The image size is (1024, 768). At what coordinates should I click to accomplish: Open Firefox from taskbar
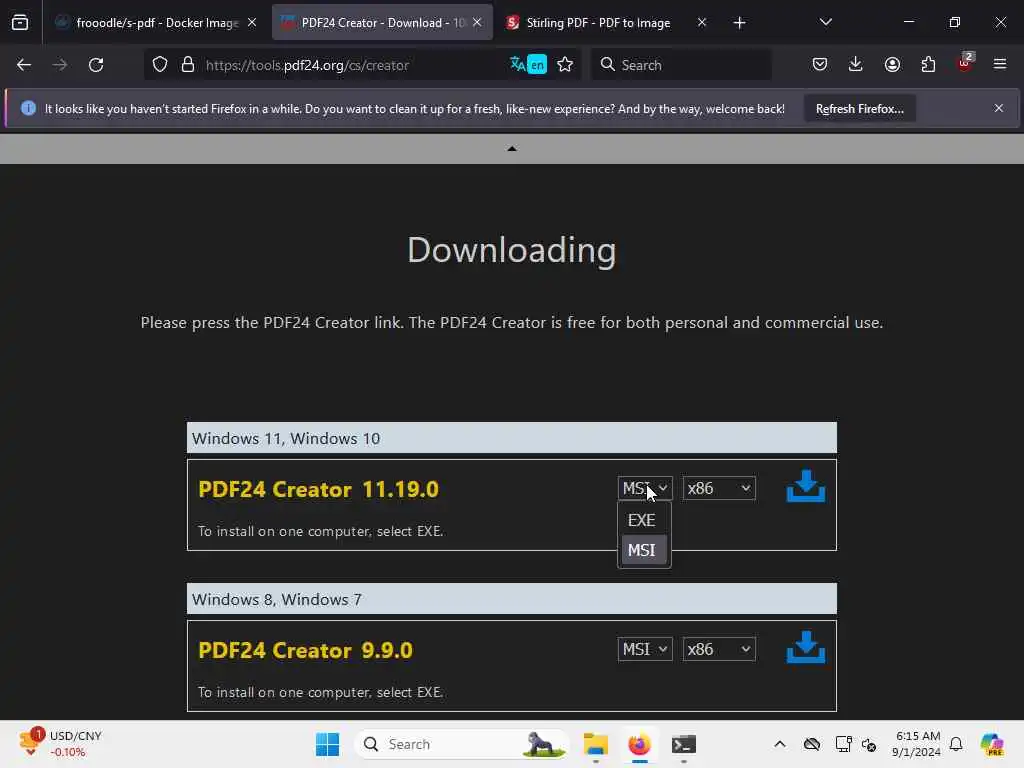coord(639,744)
